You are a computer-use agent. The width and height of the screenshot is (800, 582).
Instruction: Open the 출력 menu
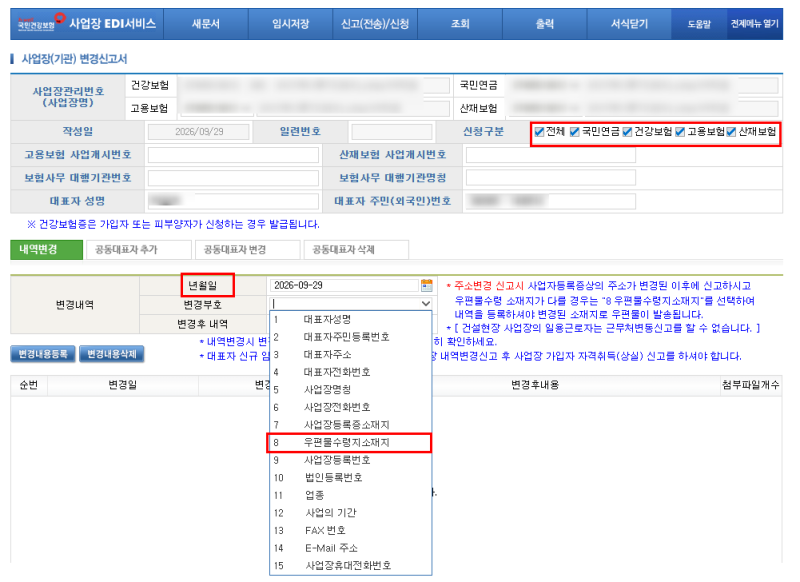[x=544, y=23]
